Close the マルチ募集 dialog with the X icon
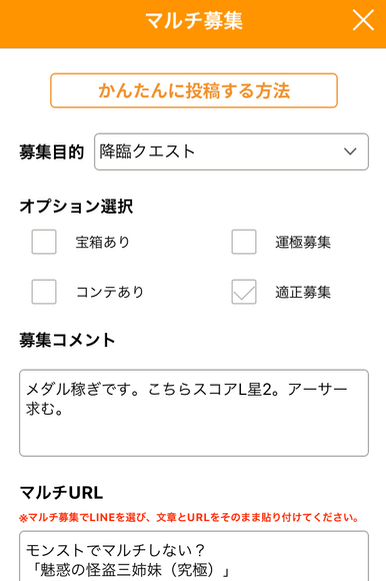This screenshot has height=581, width=386. (x=363, y=20)
